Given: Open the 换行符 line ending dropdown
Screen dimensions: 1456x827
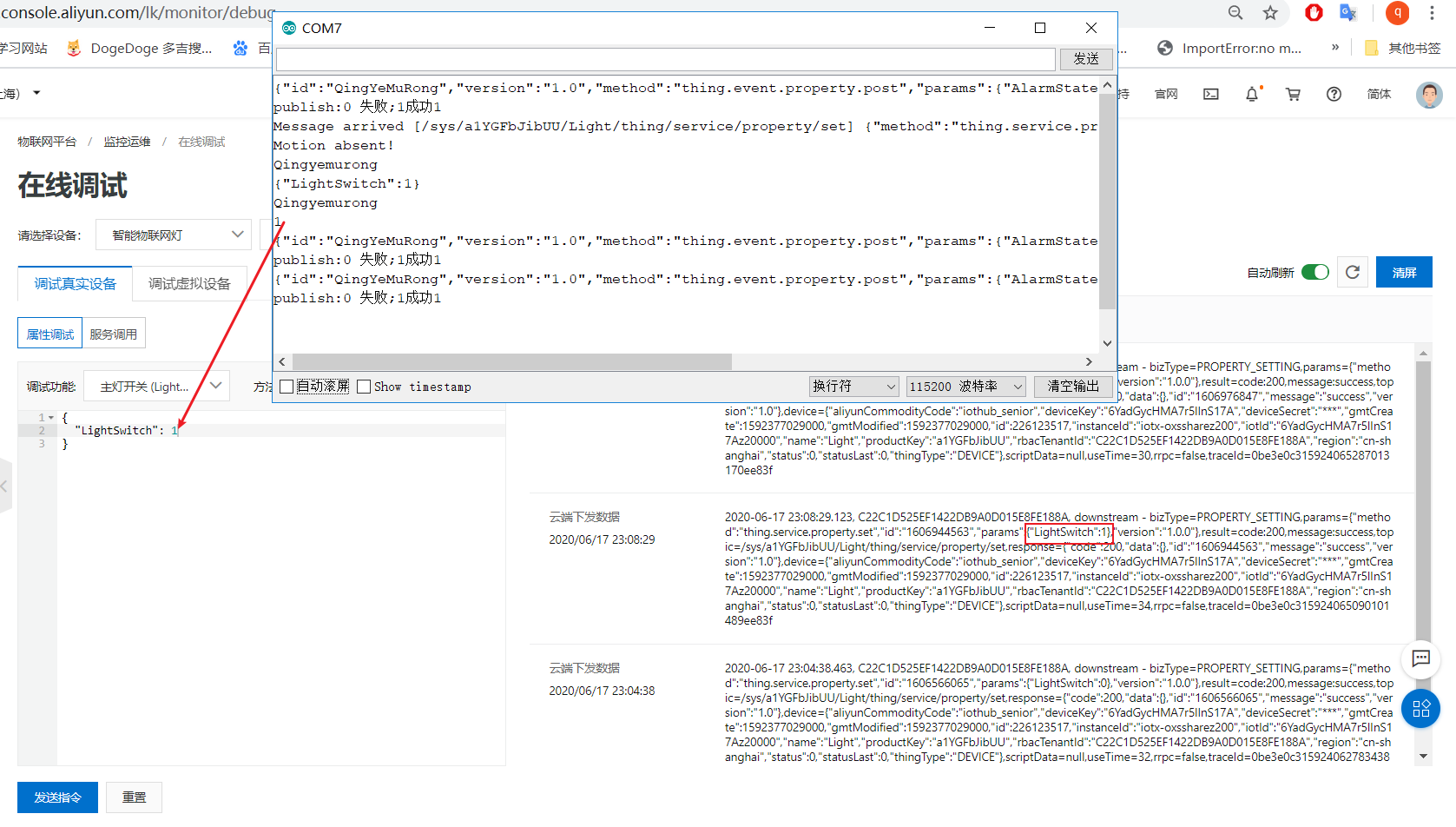Looking at the screenshot, I should coord(853,386).
